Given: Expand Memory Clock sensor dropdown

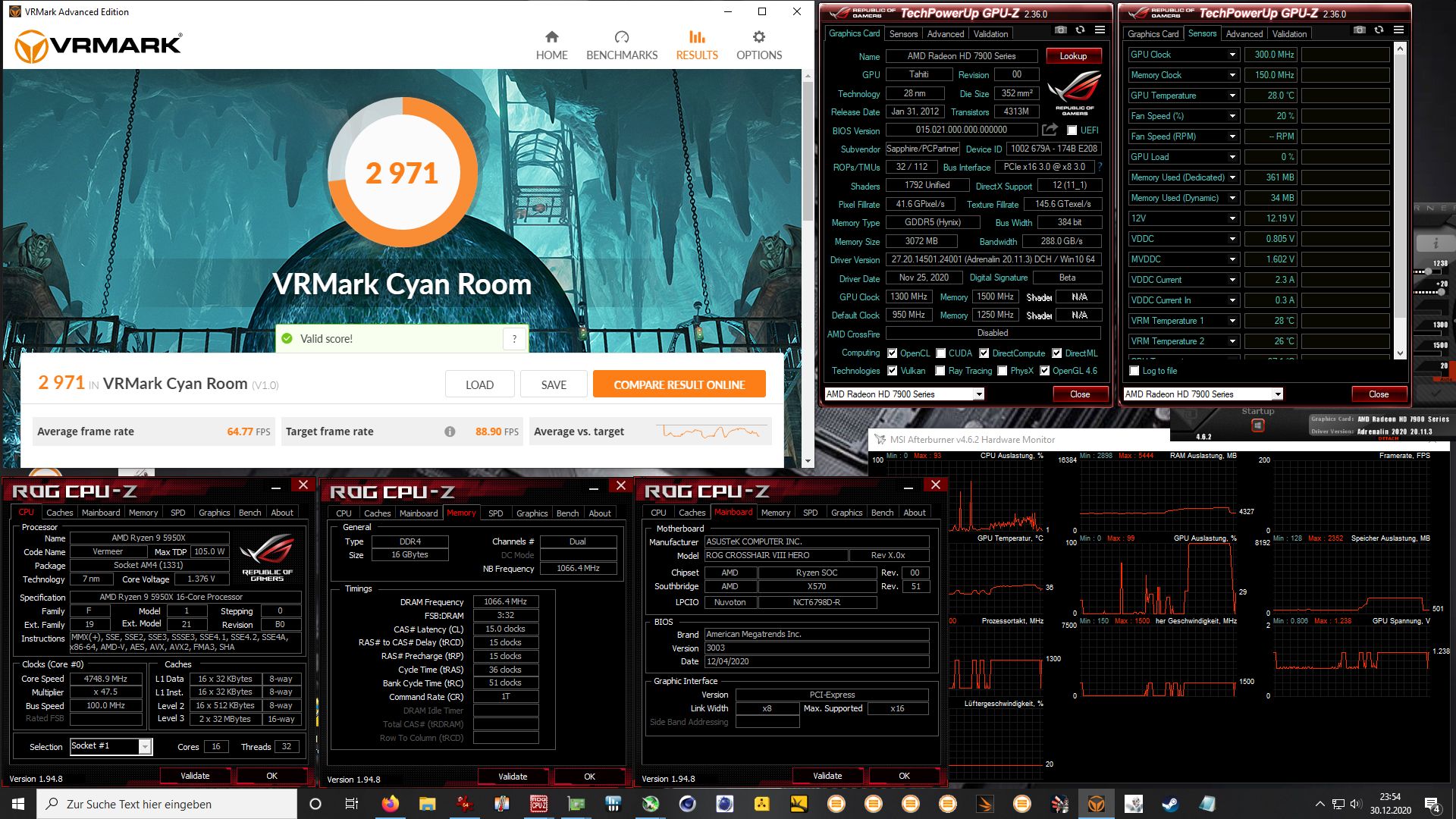Looking at the screenshot, I should 1232,75.
